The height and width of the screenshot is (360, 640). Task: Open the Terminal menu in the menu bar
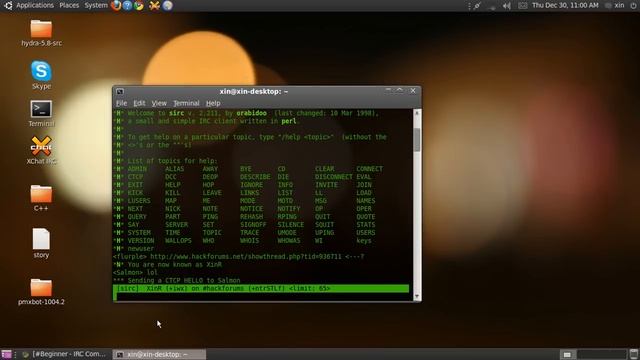(x=186, y=103)
